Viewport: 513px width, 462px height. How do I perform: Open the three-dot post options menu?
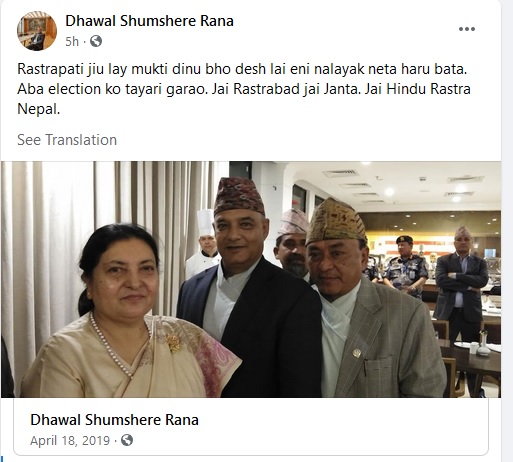tap(467, 29)
